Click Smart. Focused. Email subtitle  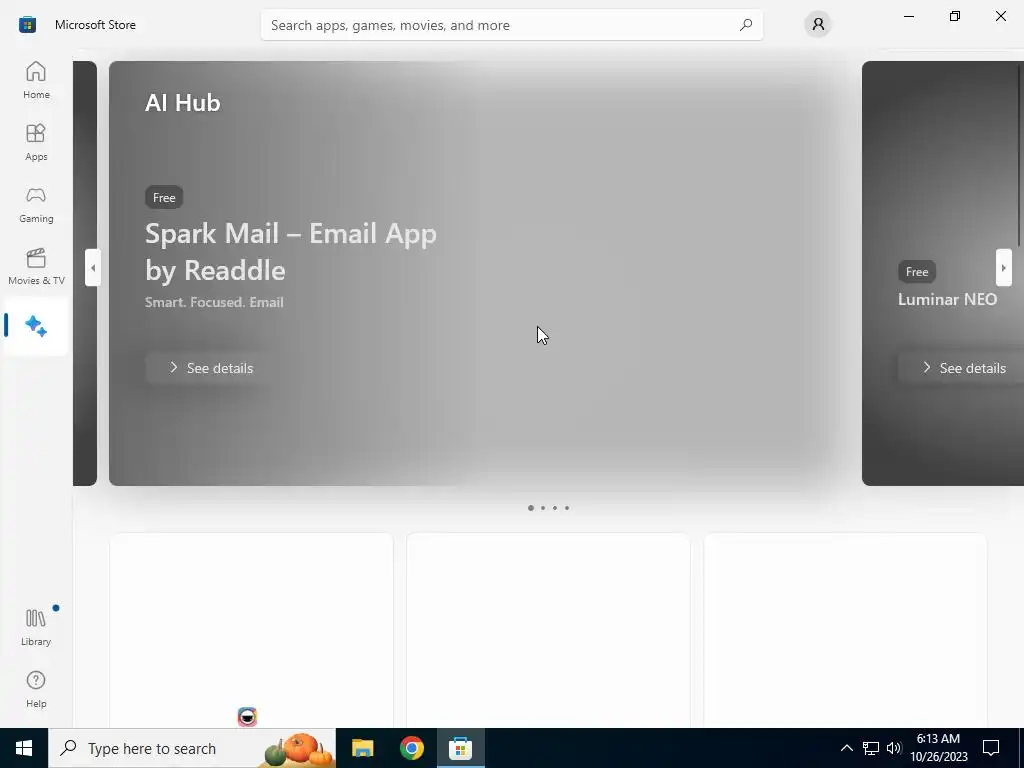(x=214, y=302)
